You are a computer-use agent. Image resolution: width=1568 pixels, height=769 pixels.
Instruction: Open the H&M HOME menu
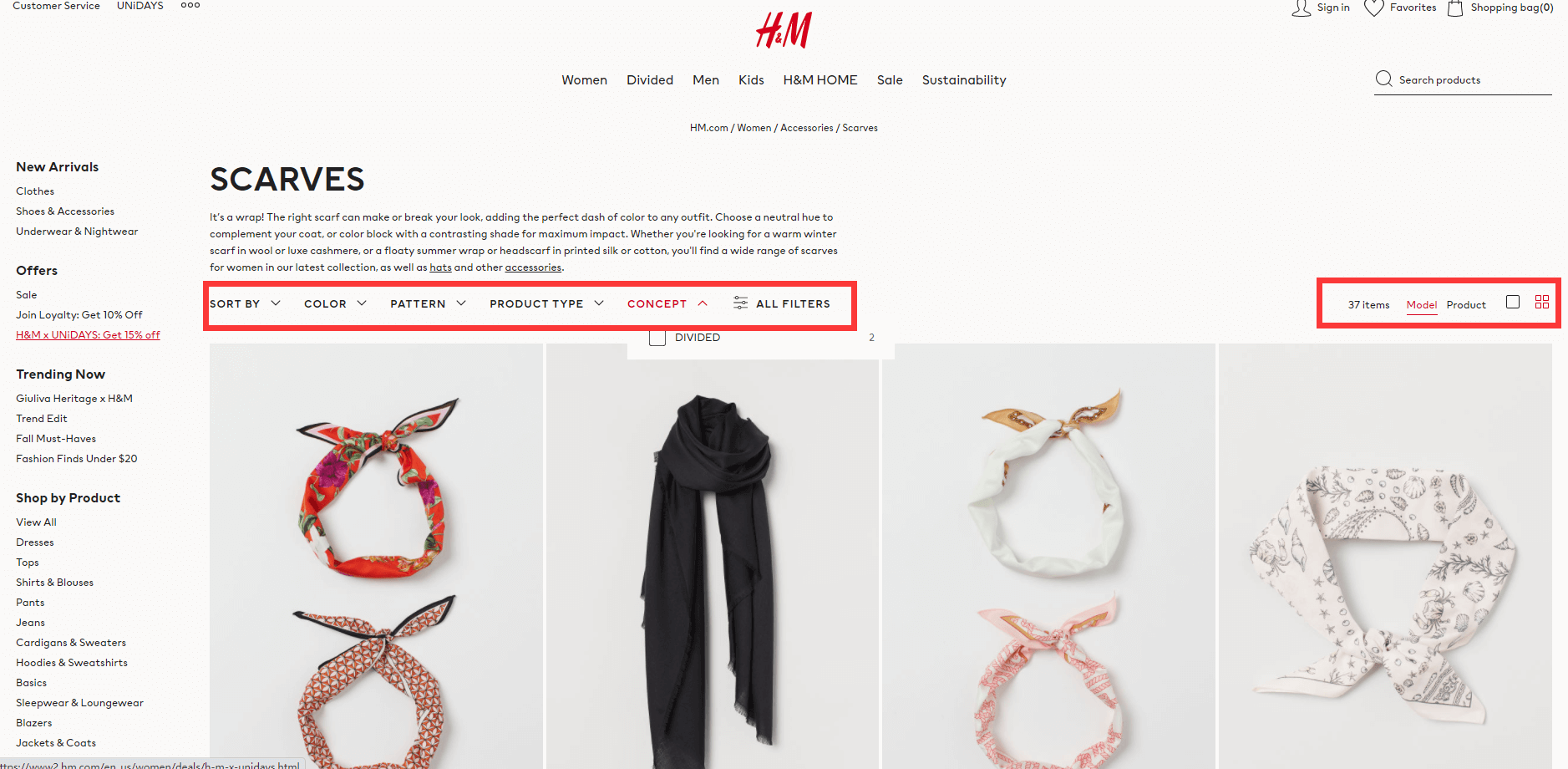(x=820, y=80)
